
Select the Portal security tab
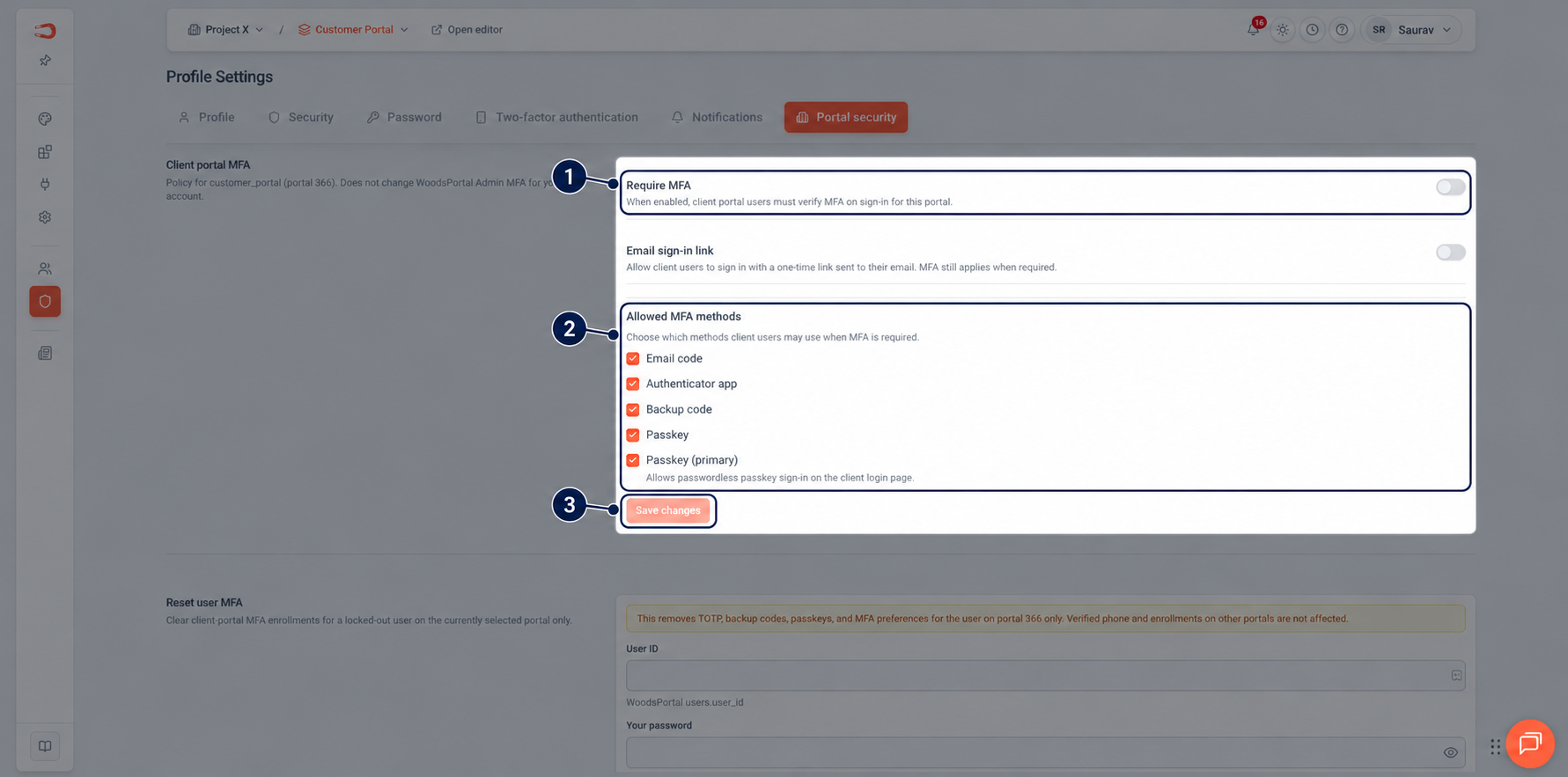pyautogui.click(x=846, y=117)
